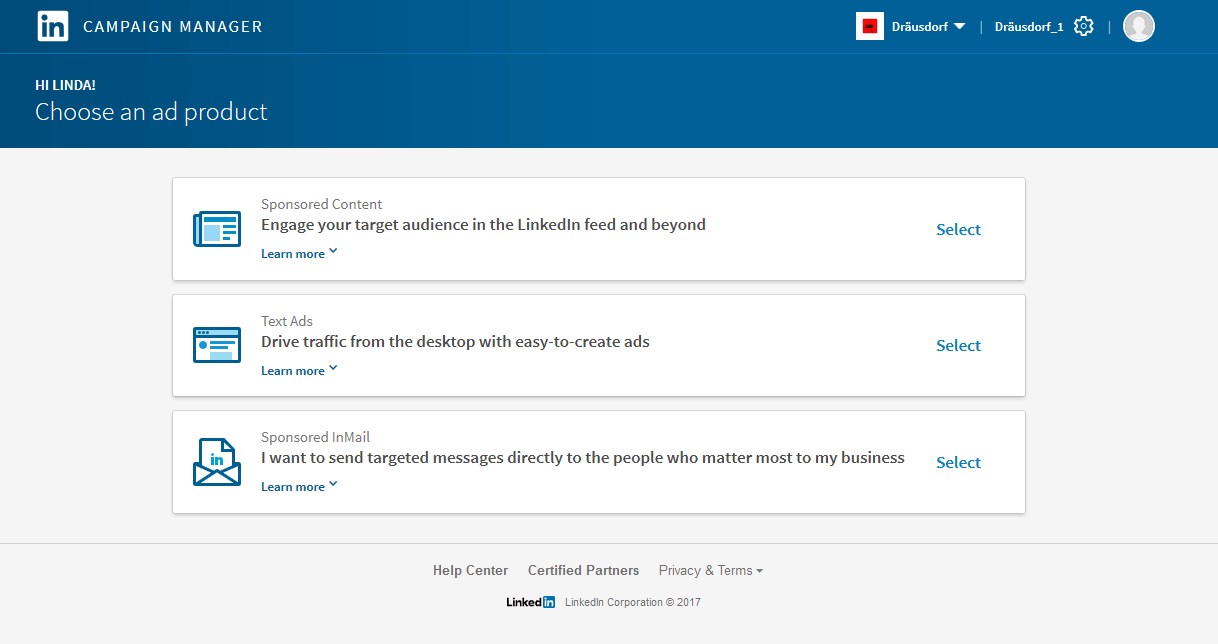Open the account settings gear icon

pos(1083,26)
